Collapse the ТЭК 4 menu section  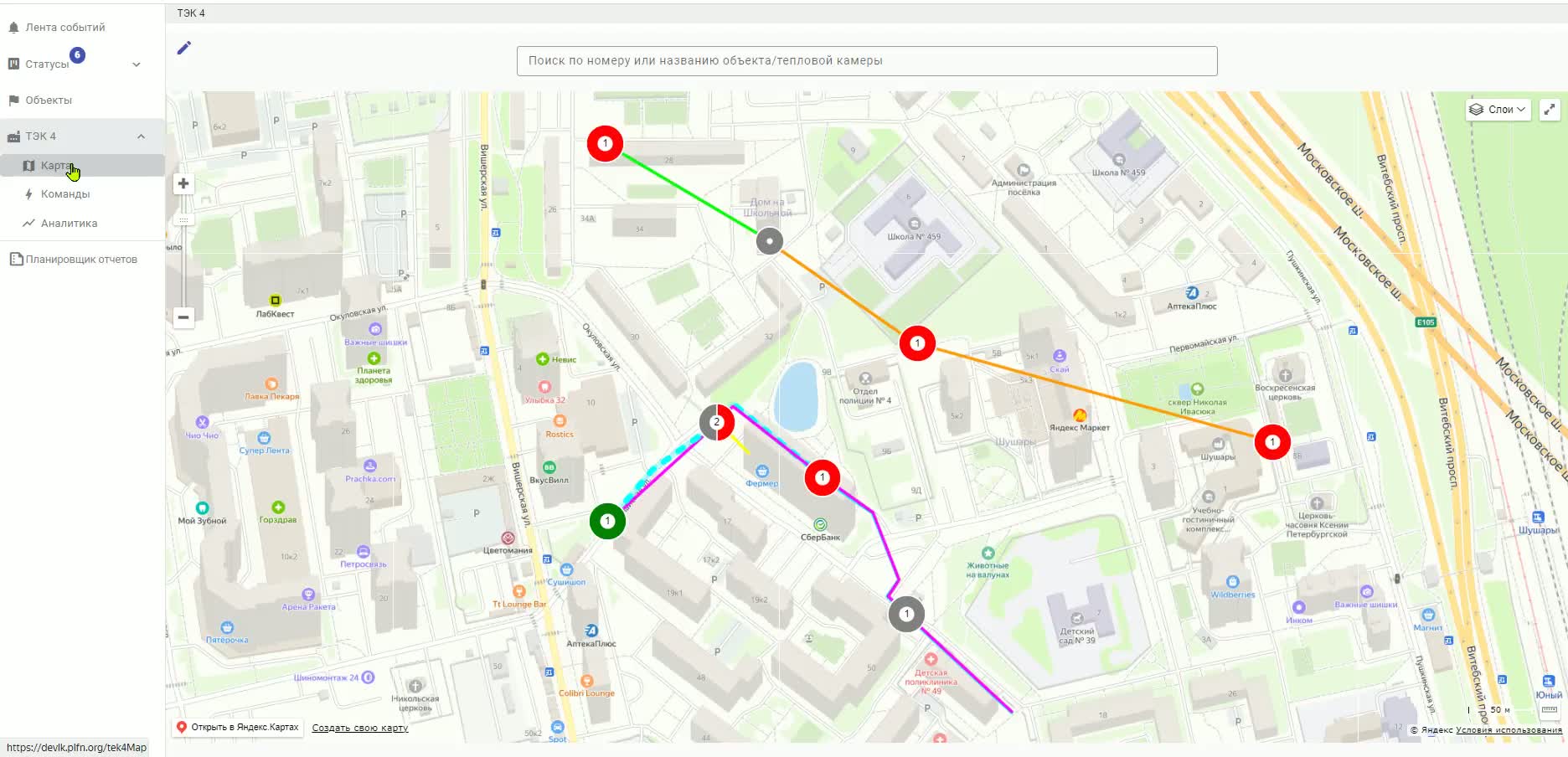tap(141, 136)
